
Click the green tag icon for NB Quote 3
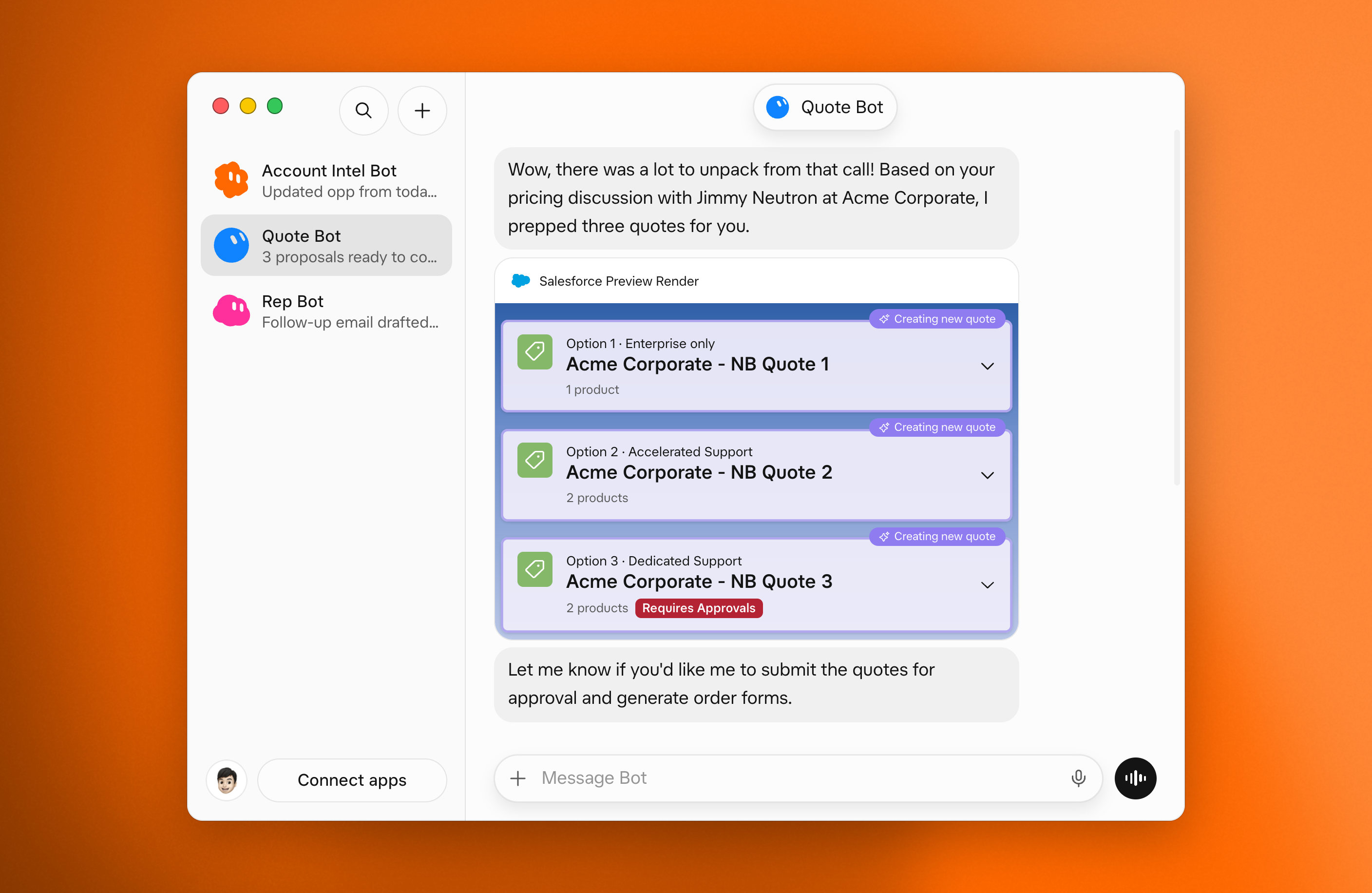(534, 569)
